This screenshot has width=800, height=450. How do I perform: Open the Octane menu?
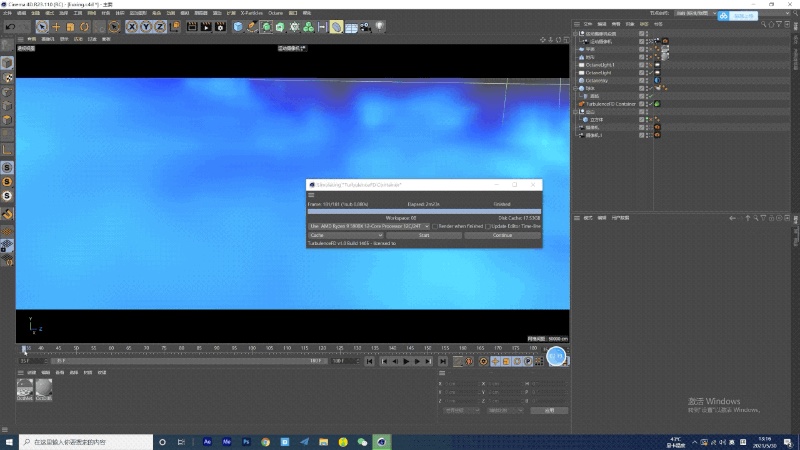(276, 13)
